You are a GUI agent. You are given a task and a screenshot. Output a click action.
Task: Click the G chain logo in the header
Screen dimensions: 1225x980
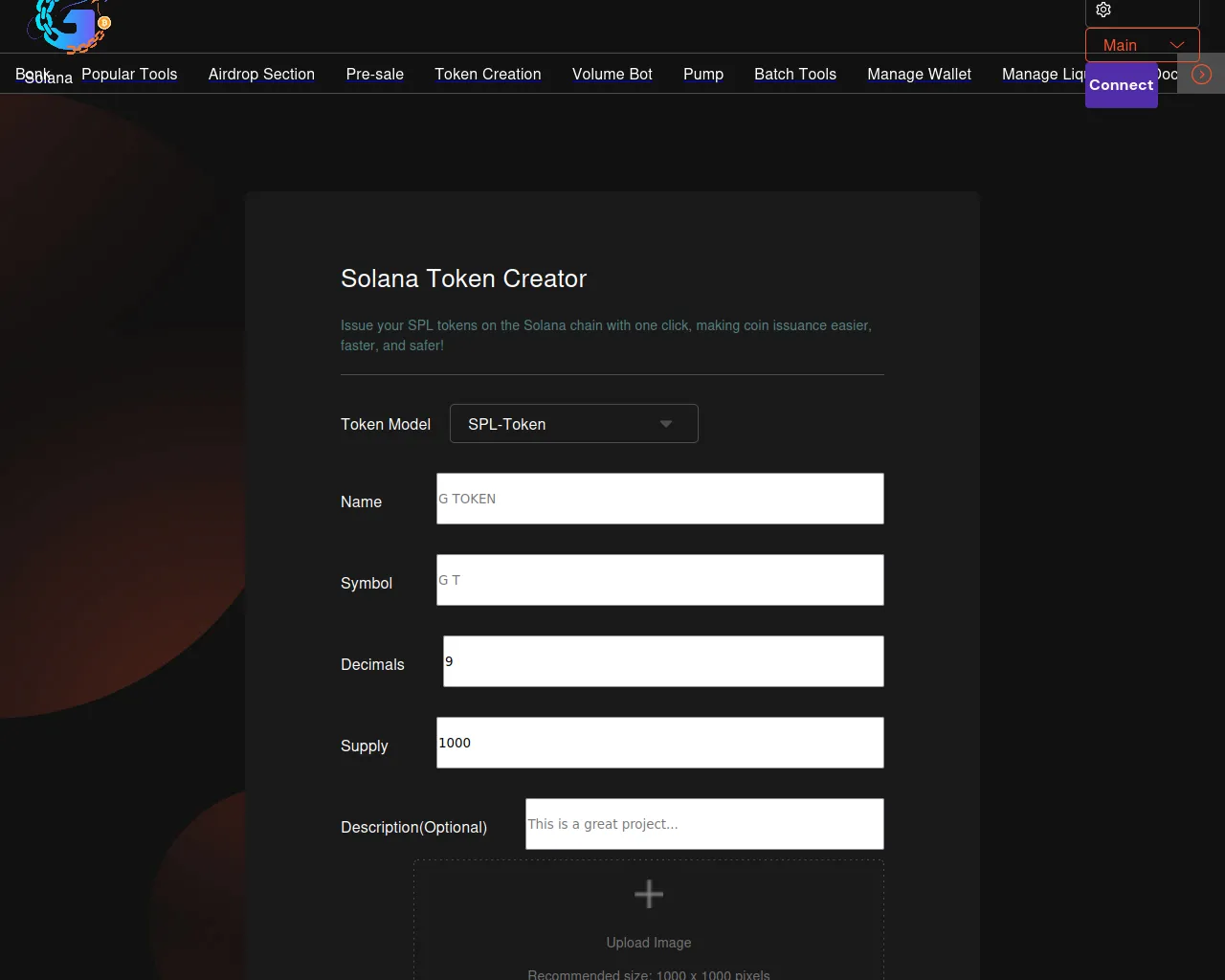tap(69, 25)
